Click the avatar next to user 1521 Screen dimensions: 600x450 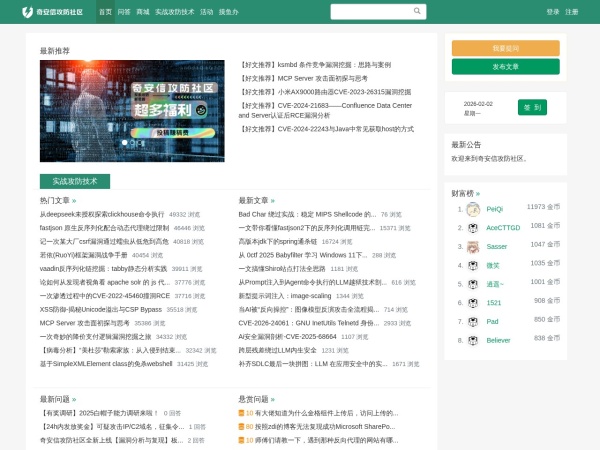pyautogui.click(x=474, y=302)
